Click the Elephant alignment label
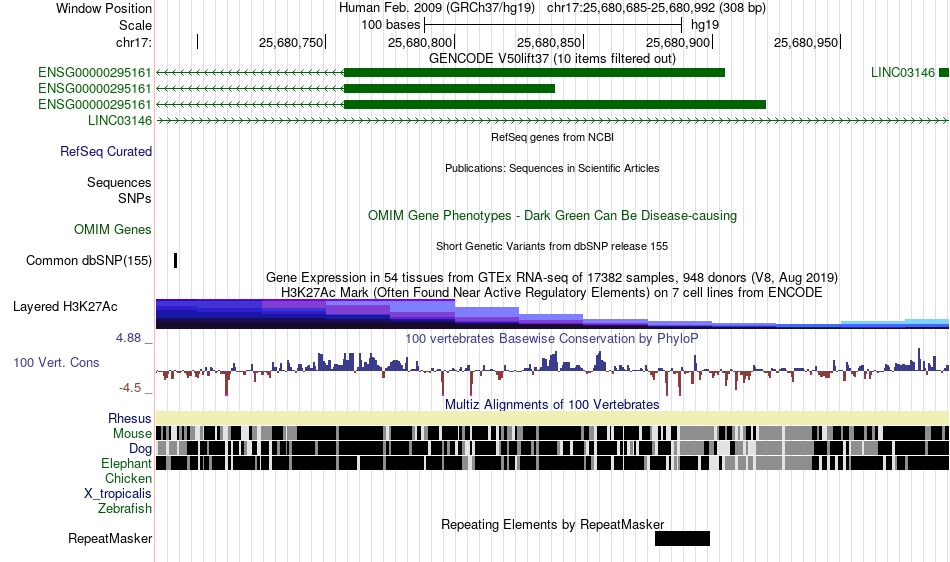The width and height of the screenshot is (950, 562). [126, 464]
